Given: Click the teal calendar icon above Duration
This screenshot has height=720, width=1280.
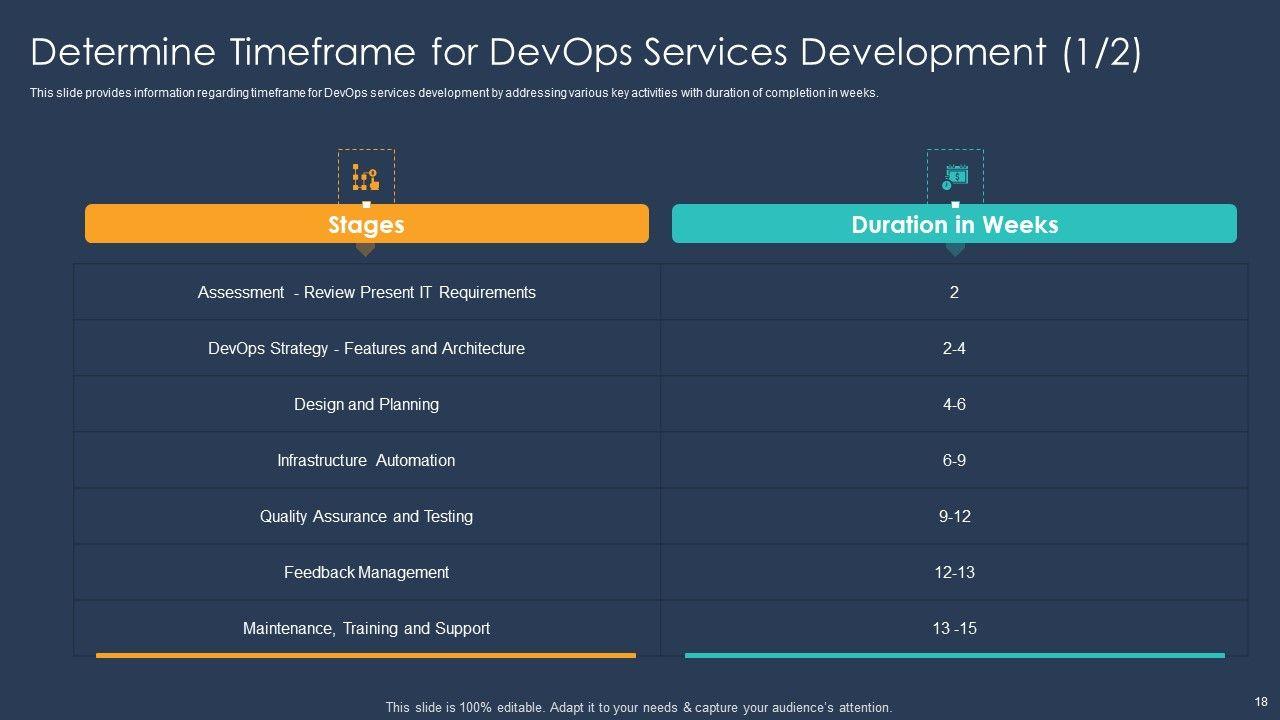Looking at the screenshot, I should 955,177.
